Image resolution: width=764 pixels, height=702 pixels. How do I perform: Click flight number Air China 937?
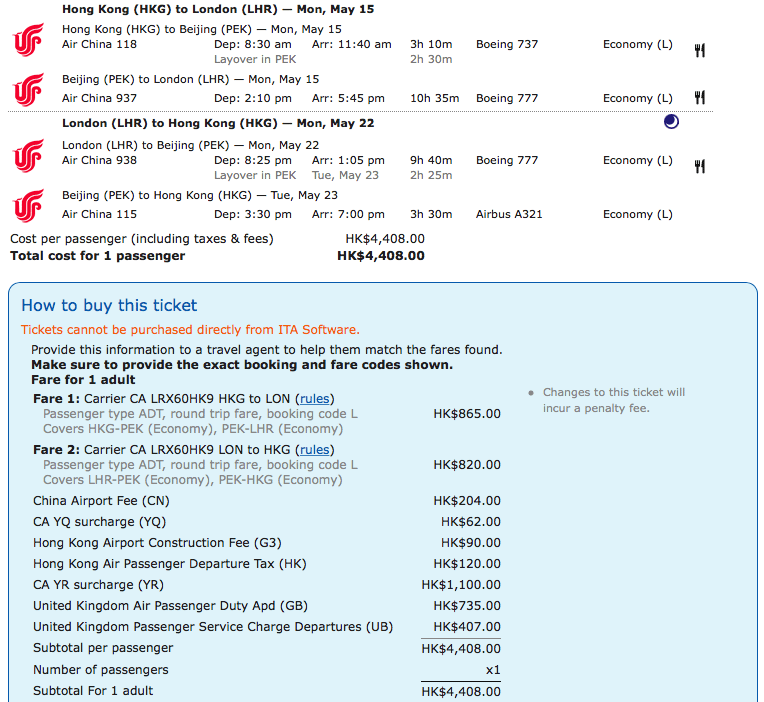click(x=99, y=98)
